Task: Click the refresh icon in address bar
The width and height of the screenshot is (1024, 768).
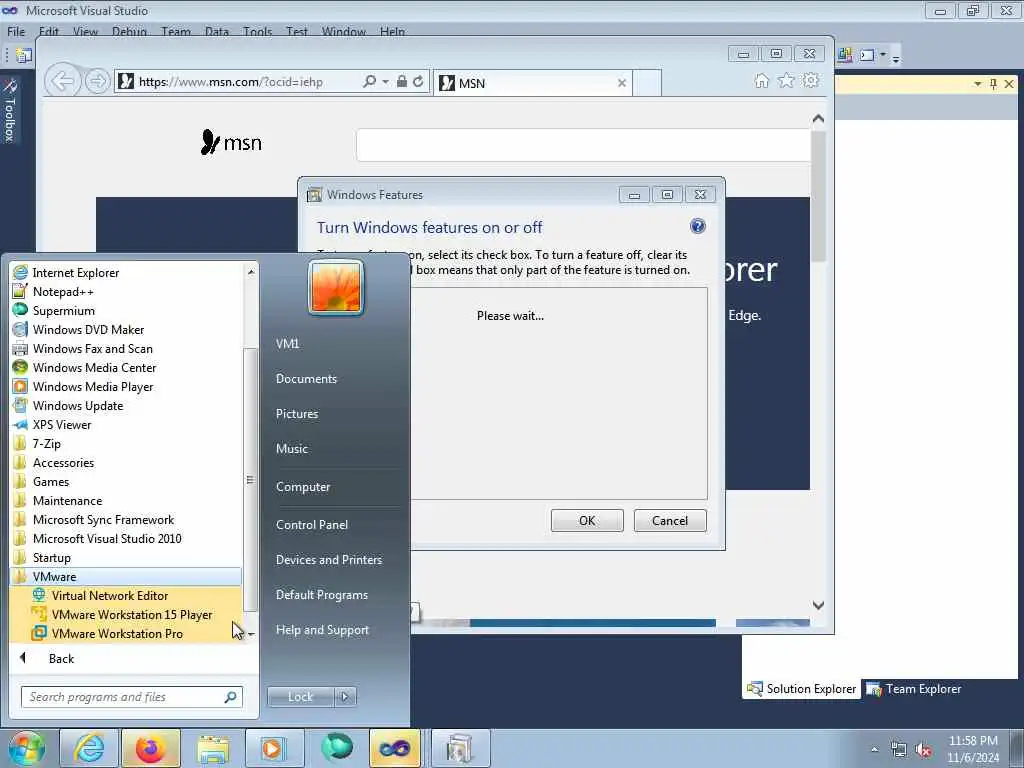Action: (418, 82)
